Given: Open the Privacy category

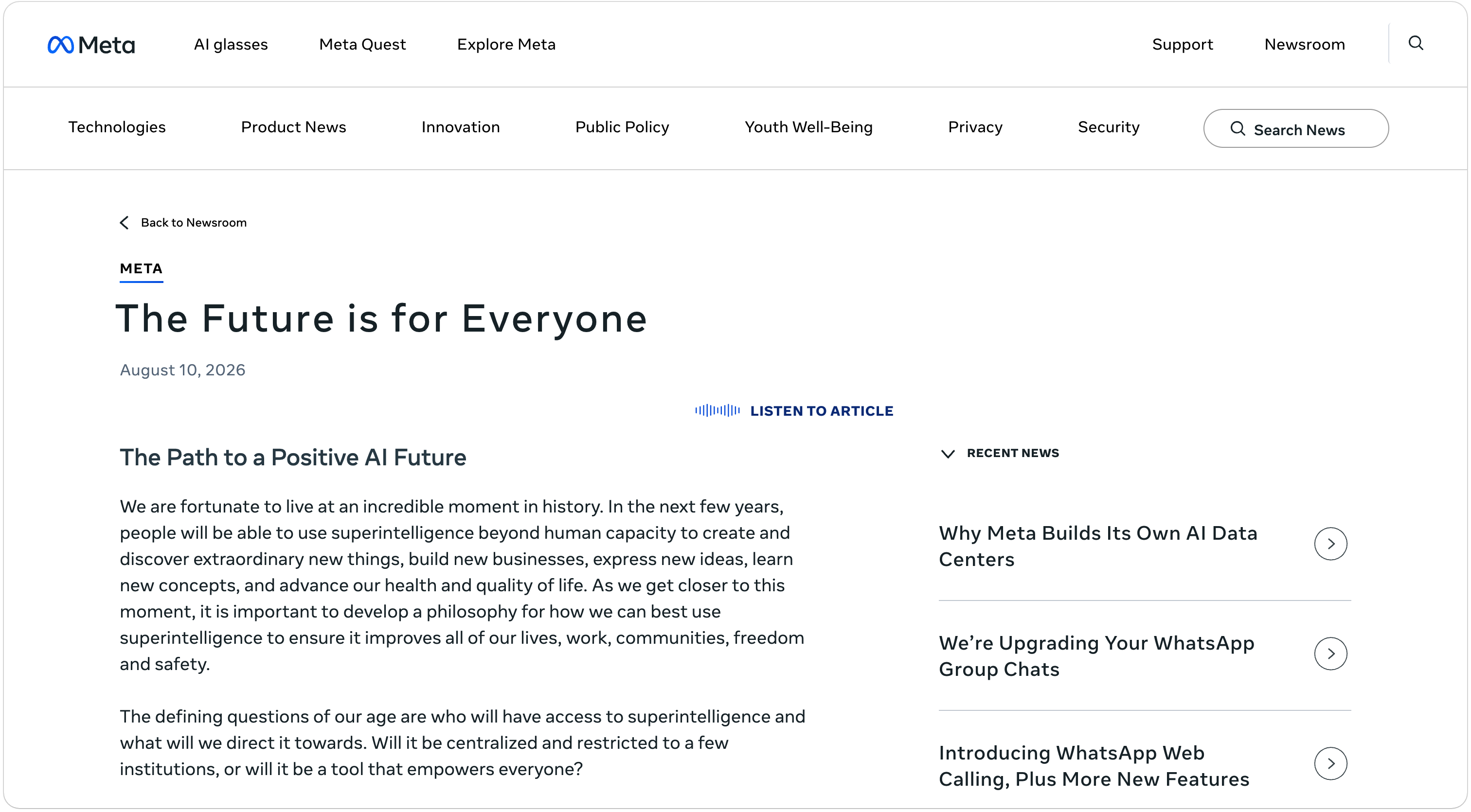Looking at the screenshot, I should coord(975,127).
